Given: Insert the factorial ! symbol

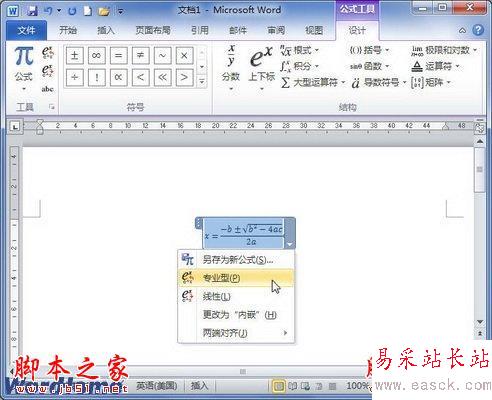Looking at the screenshot, I should tap(97, 77).
